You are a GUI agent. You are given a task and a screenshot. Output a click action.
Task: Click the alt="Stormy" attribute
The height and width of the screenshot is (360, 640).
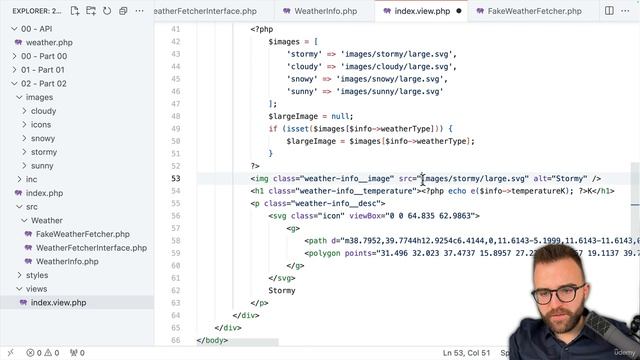560,178
